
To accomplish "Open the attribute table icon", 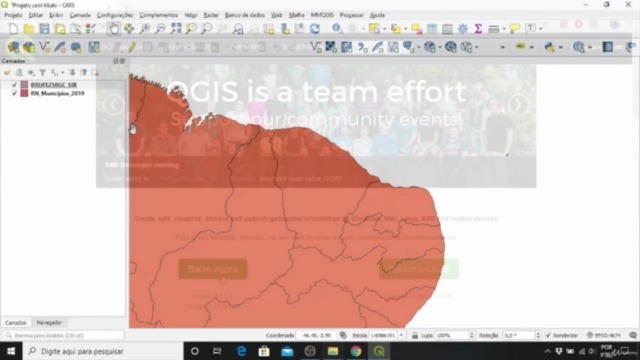I will coord(432,29).
